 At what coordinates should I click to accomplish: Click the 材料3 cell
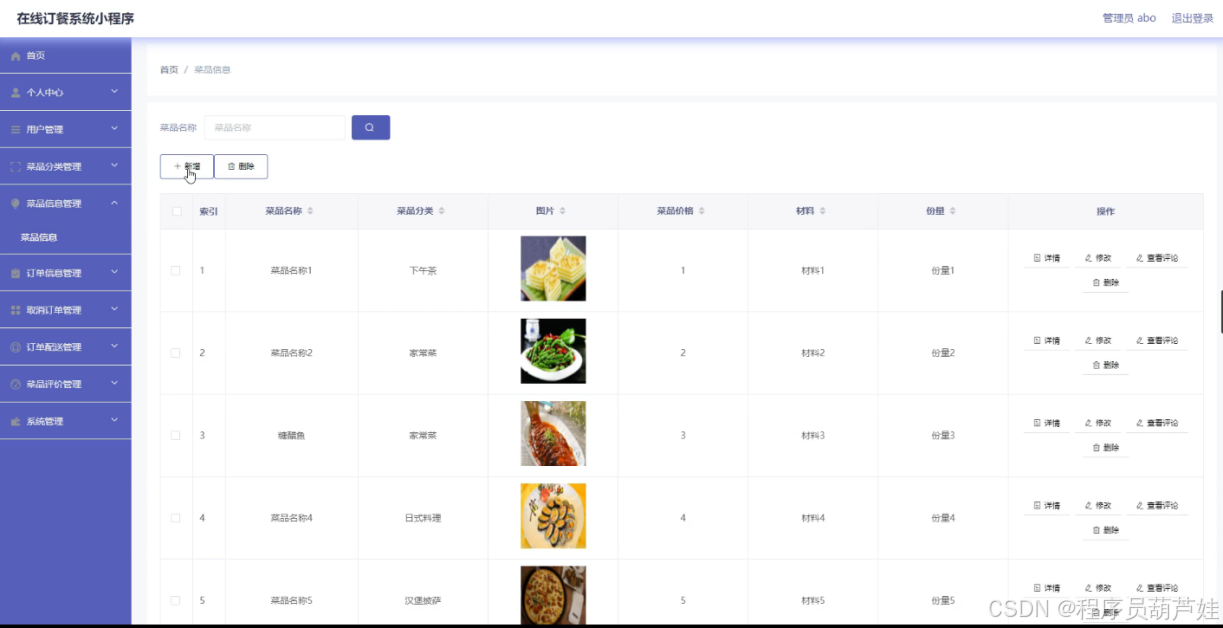pos(813,436)
